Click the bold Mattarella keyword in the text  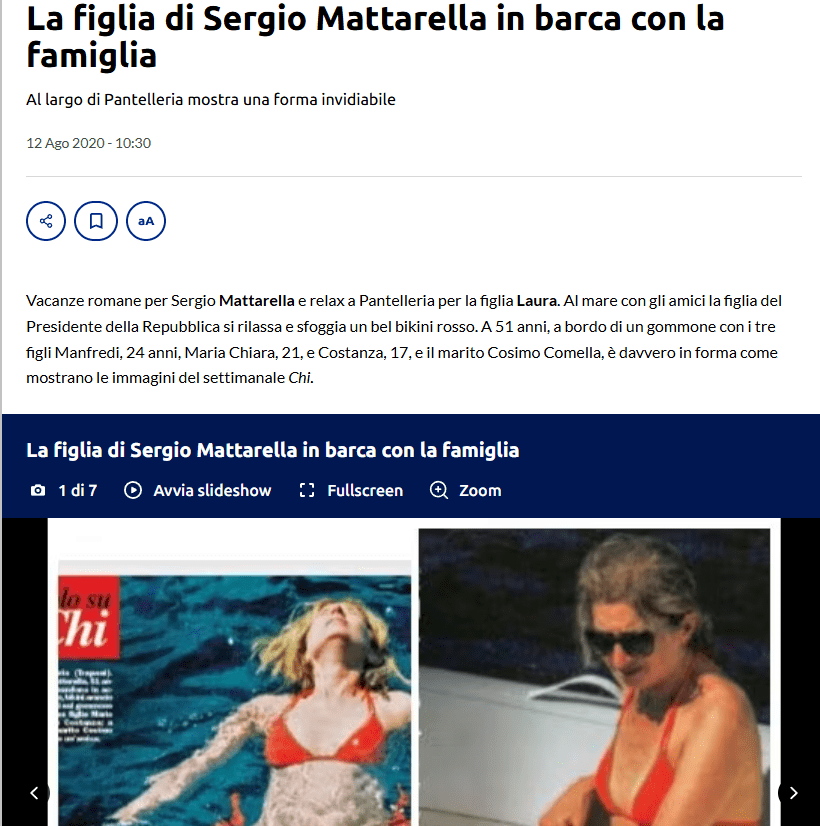(256, 301)
